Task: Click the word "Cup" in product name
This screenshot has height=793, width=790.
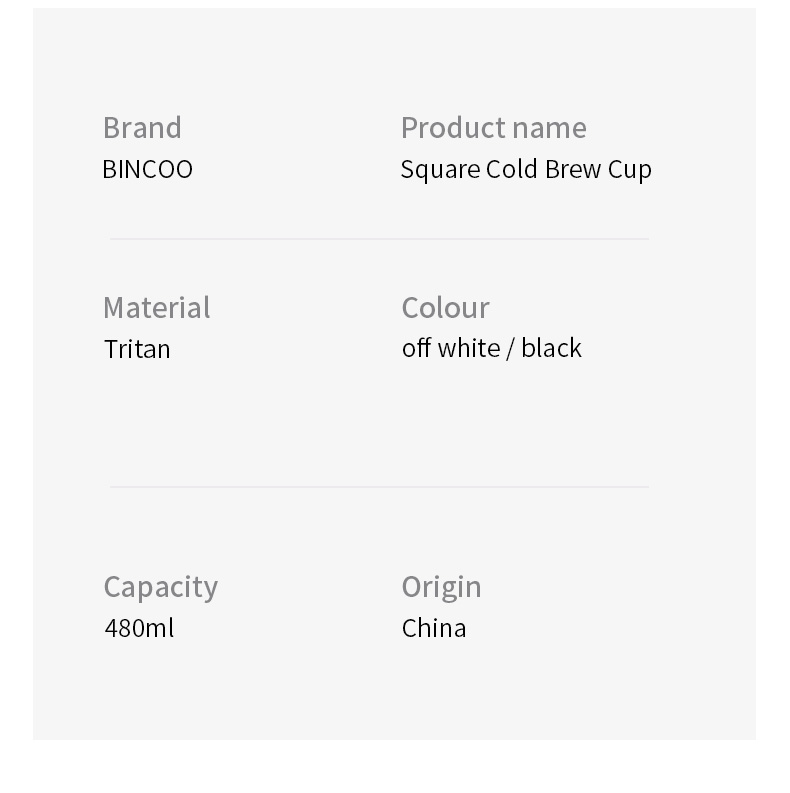Action: coord(630,169)
